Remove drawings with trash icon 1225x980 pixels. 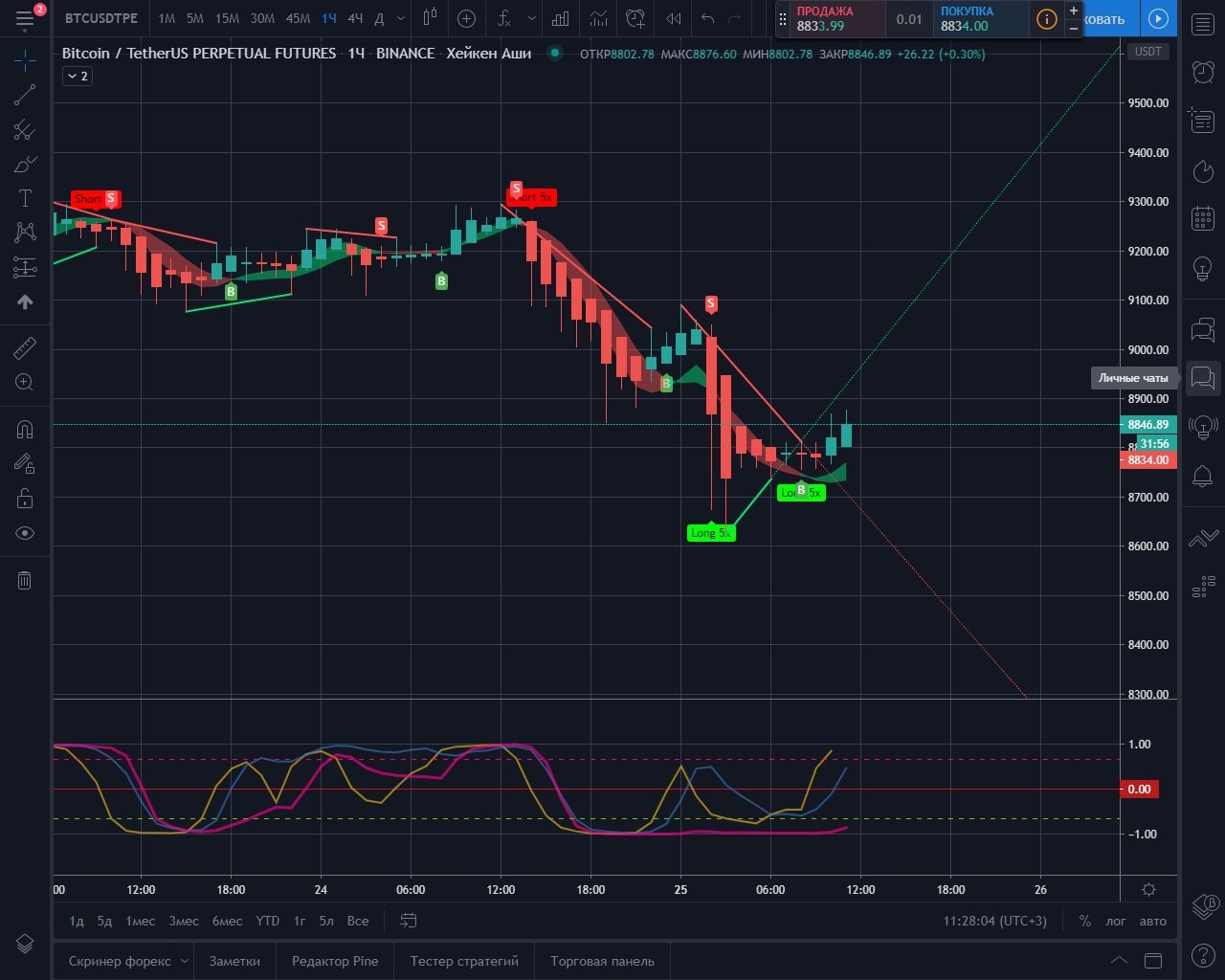pyautogui.click(x=25, y=580)
